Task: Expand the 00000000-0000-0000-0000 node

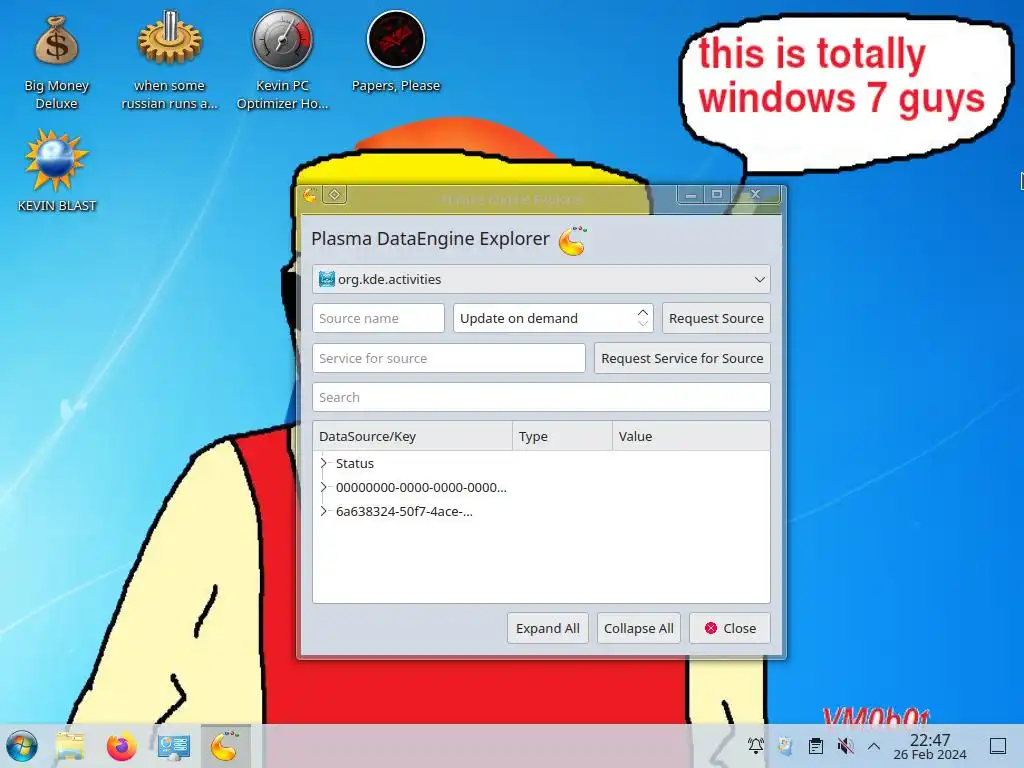Action: (x=323, y=487)
